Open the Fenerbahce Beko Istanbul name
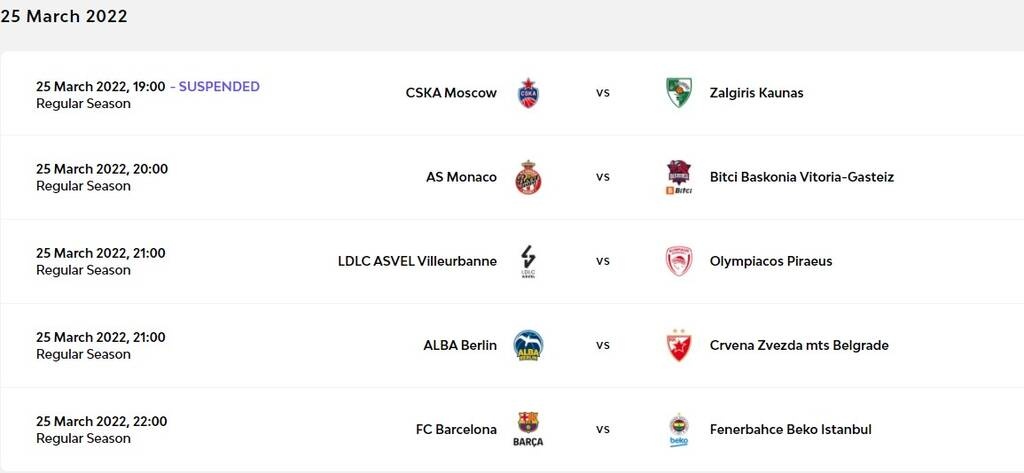The width and height of the screenshot is (1024, 473). tap(790, 429)
